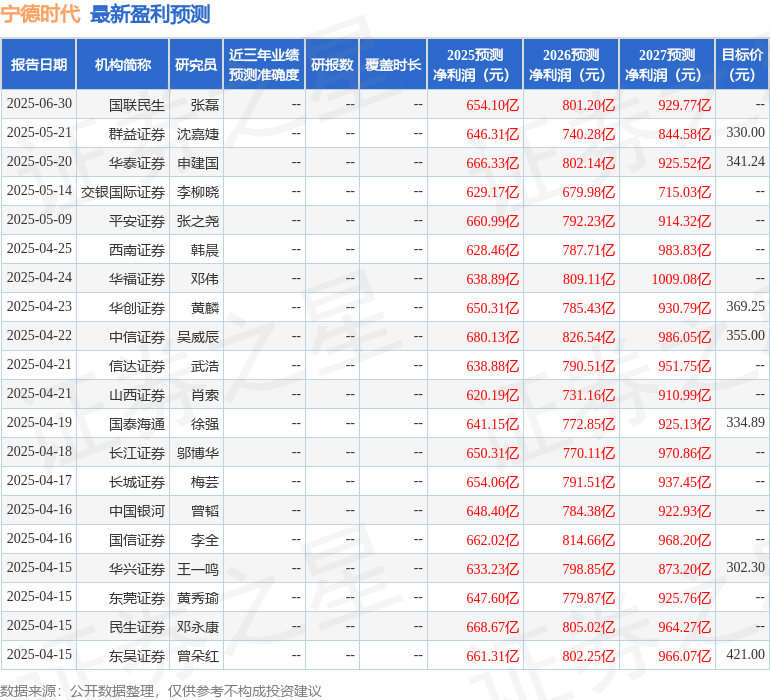Click analyst name 李柳晓
Screen dimensions: 770x700
click(x=198, y=192)
